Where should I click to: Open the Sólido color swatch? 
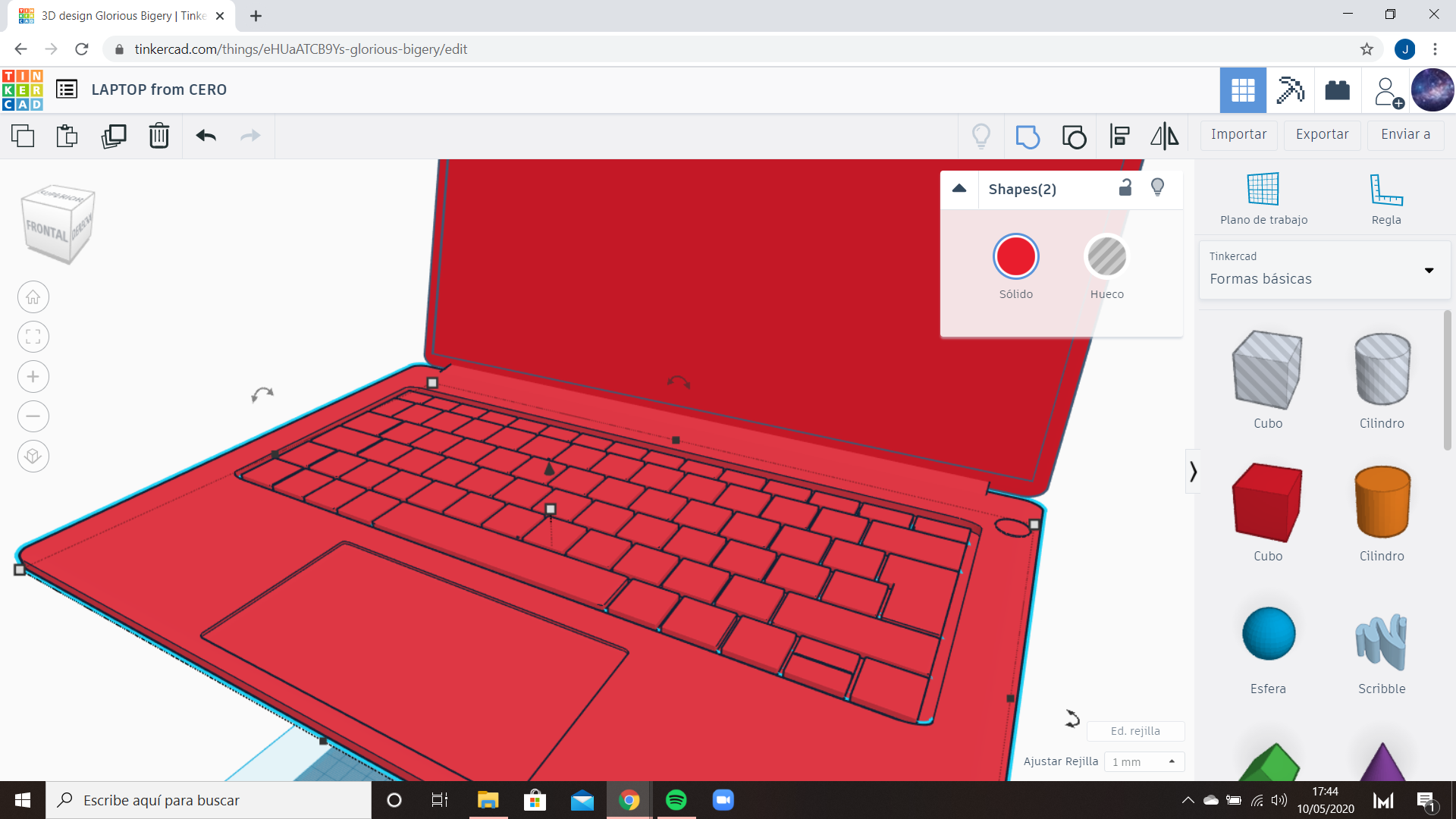click(1016, 256)
